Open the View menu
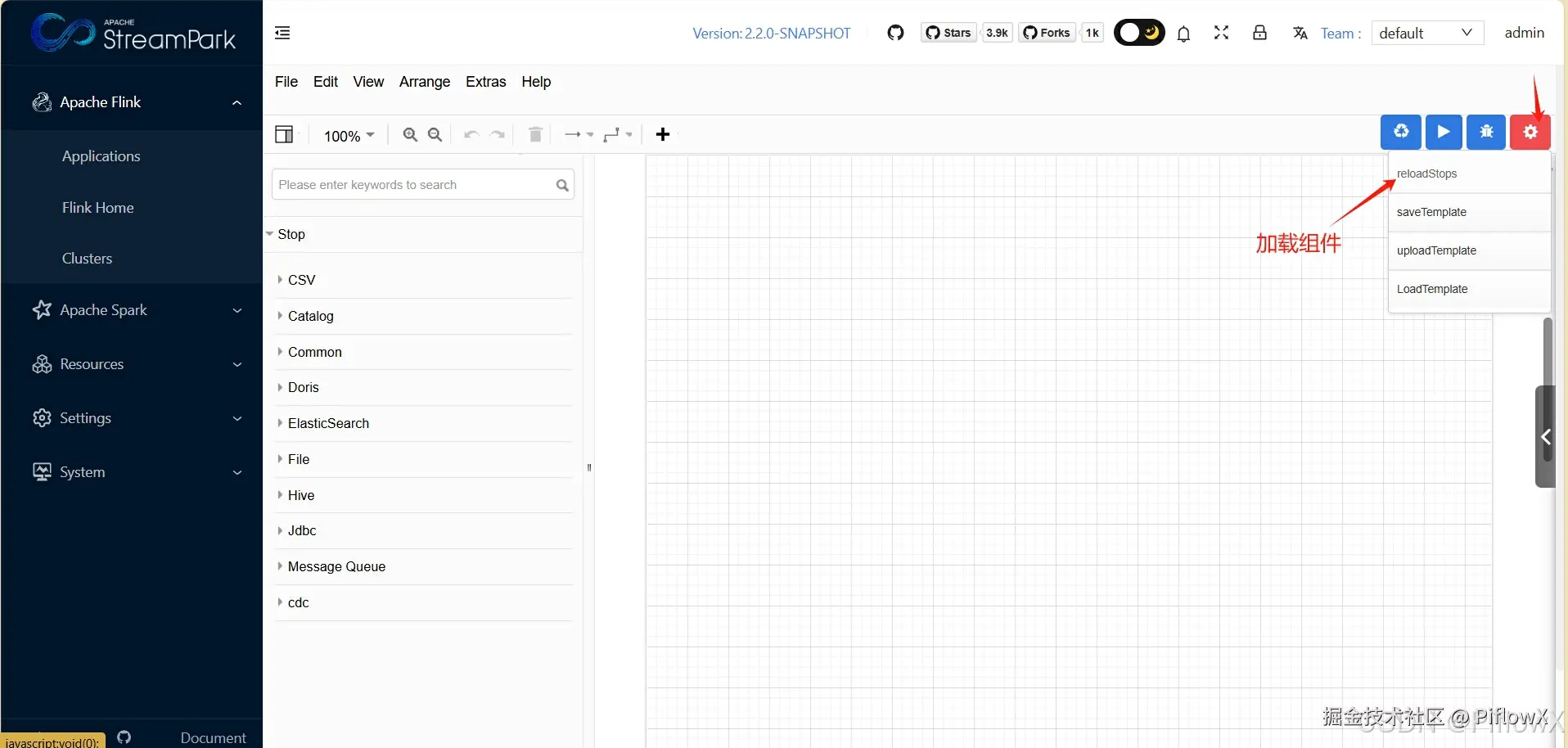This screenshot has height=748, width=1568. point(368,82)
